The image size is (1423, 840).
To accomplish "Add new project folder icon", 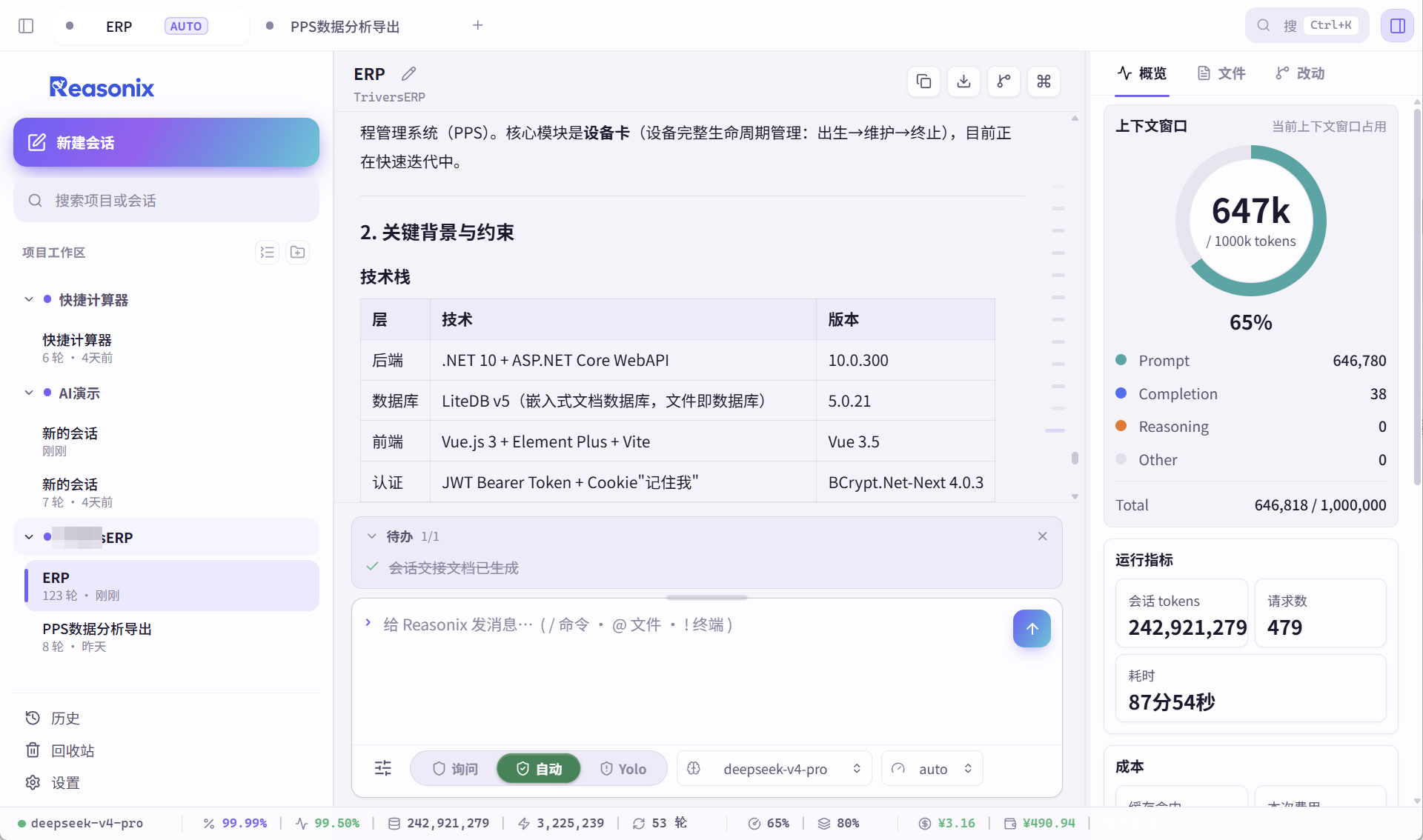I will coord(298,253).
